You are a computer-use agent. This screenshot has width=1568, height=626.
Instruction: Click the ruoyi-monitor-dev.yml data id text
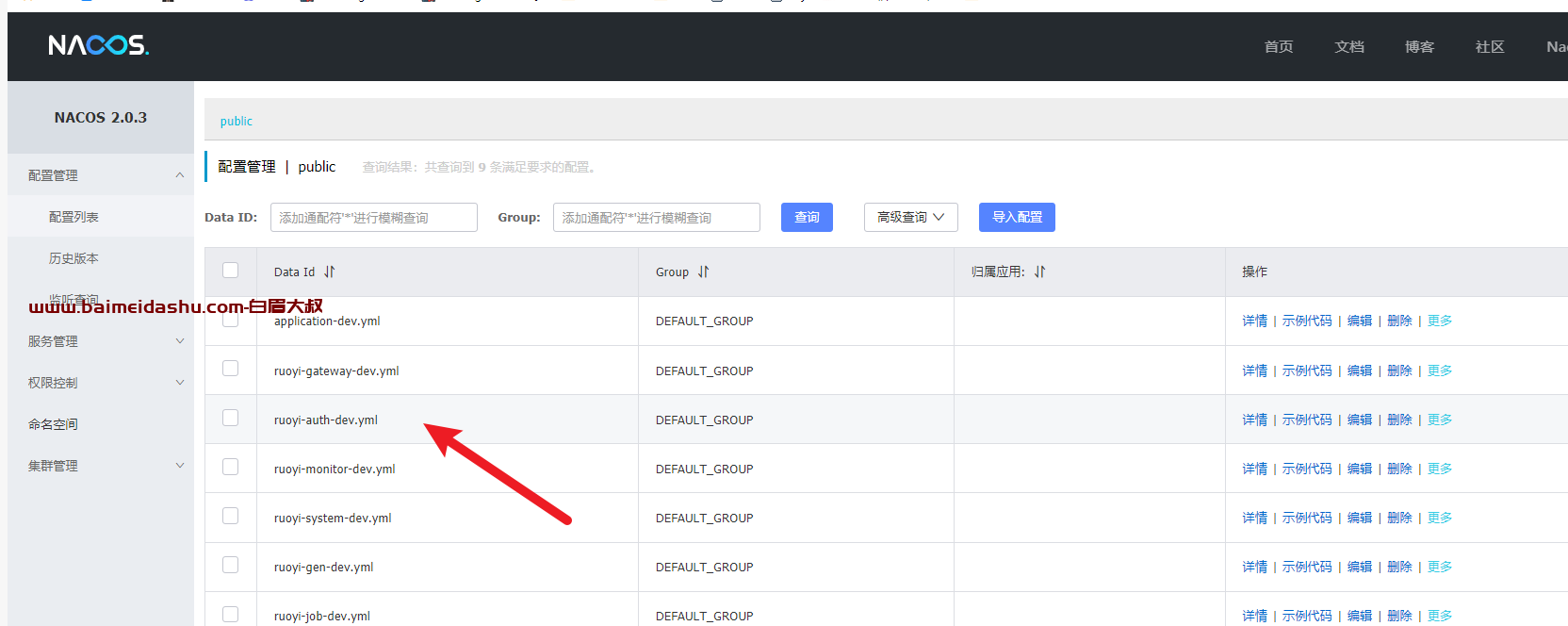pos(335,469)
